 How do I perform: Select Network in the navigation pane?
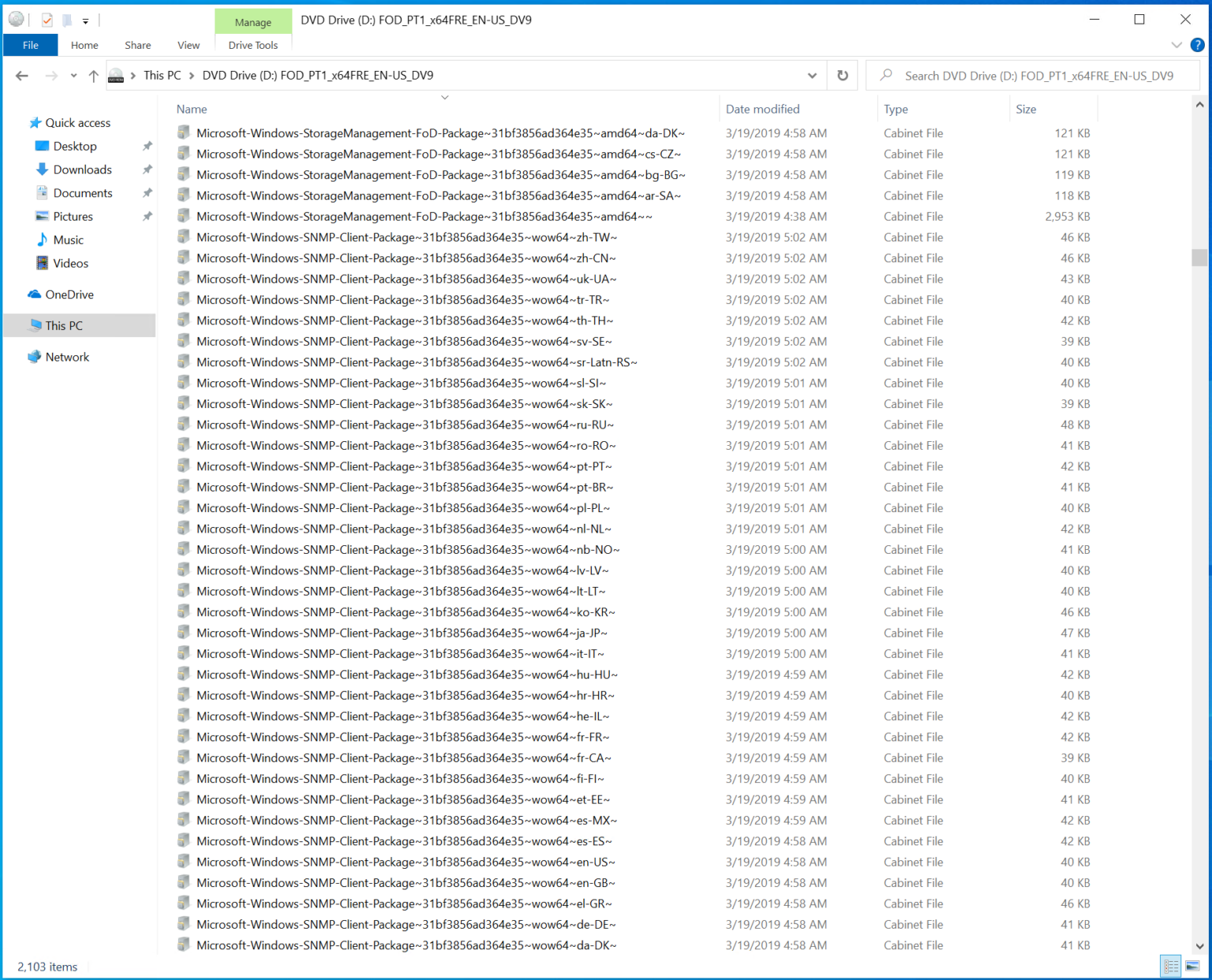click(x=68, y=357)
